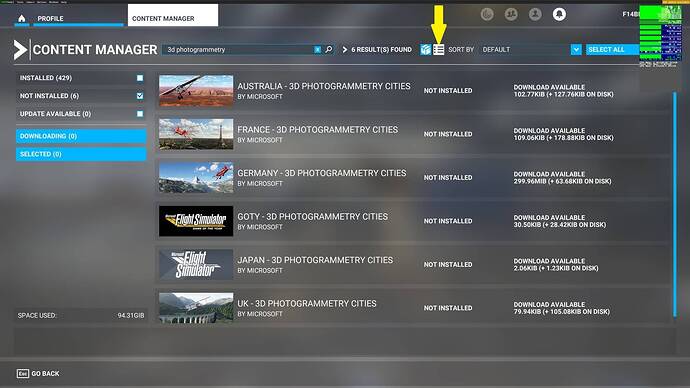Click Not Installed status of Japan

(448, 264)
